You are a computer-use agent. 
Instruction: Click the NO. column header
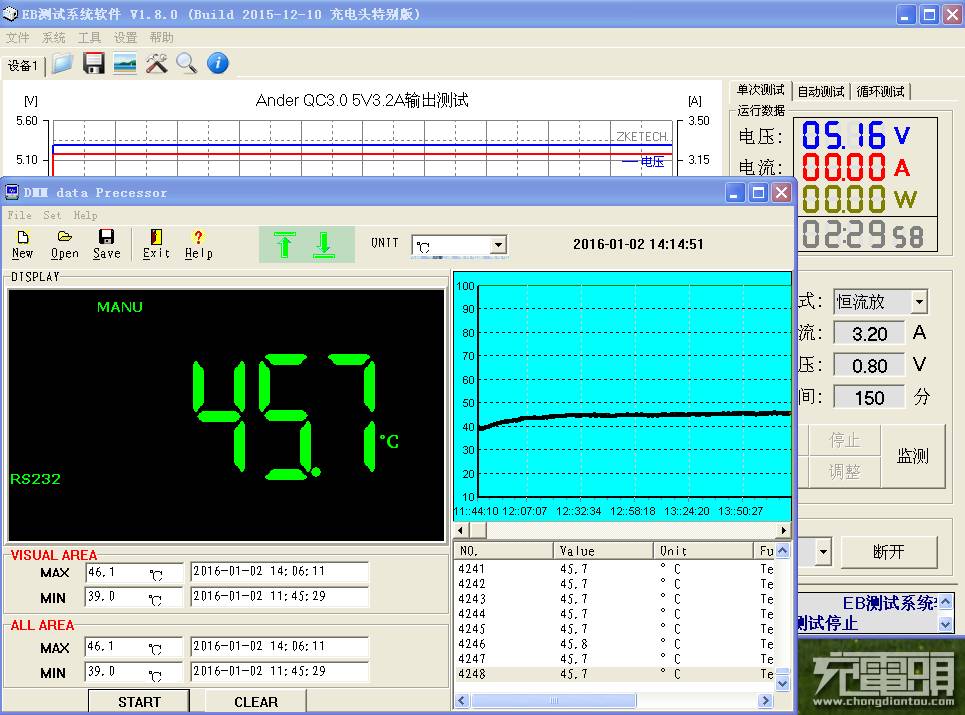503,551
